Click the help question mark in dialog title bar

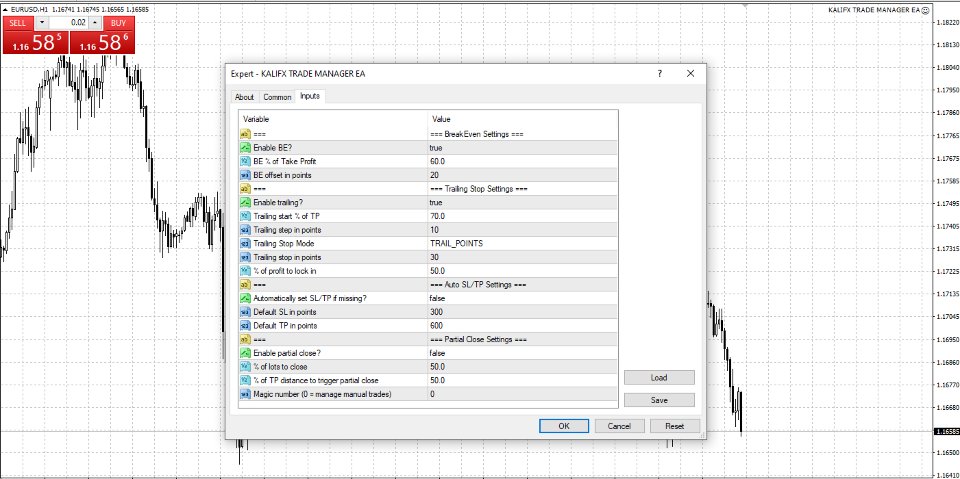coord(659,74)
